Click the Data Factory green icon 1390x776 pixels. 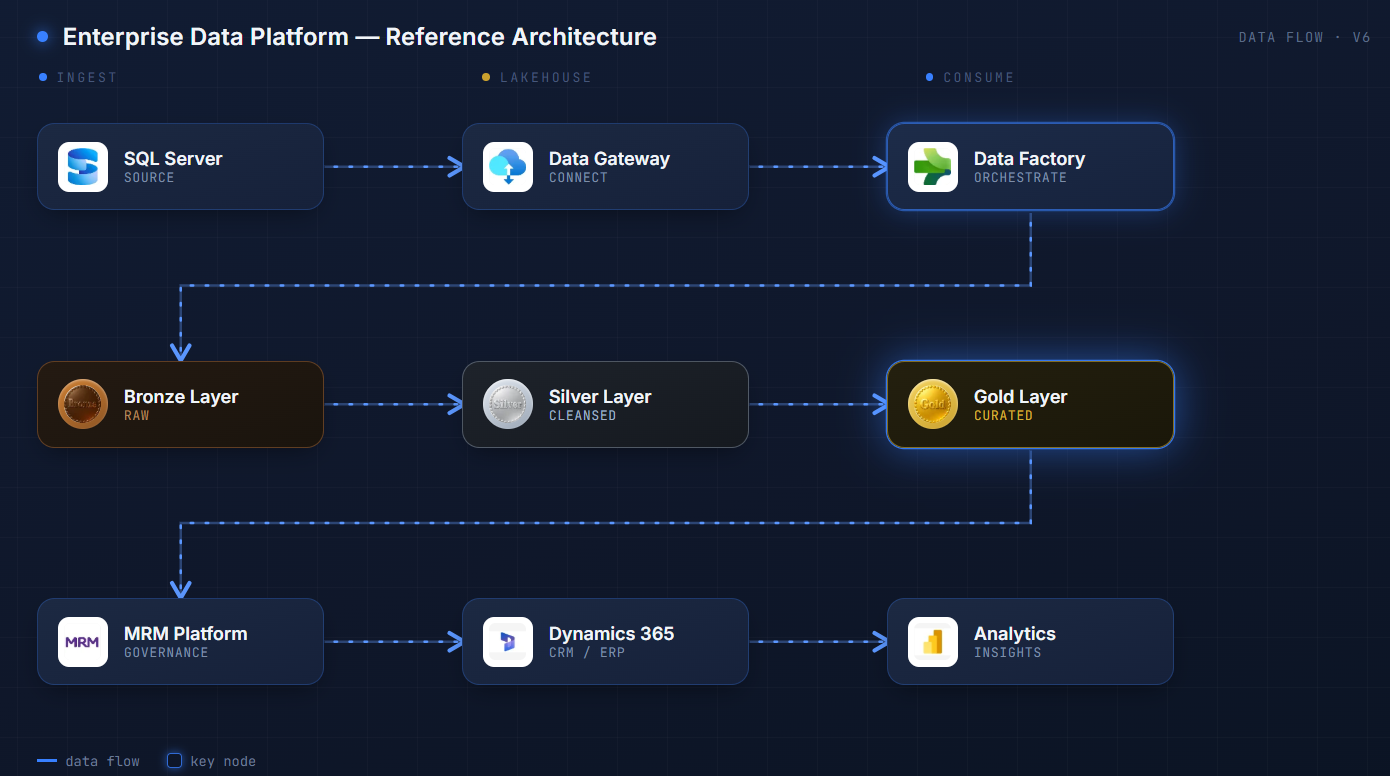933,167
